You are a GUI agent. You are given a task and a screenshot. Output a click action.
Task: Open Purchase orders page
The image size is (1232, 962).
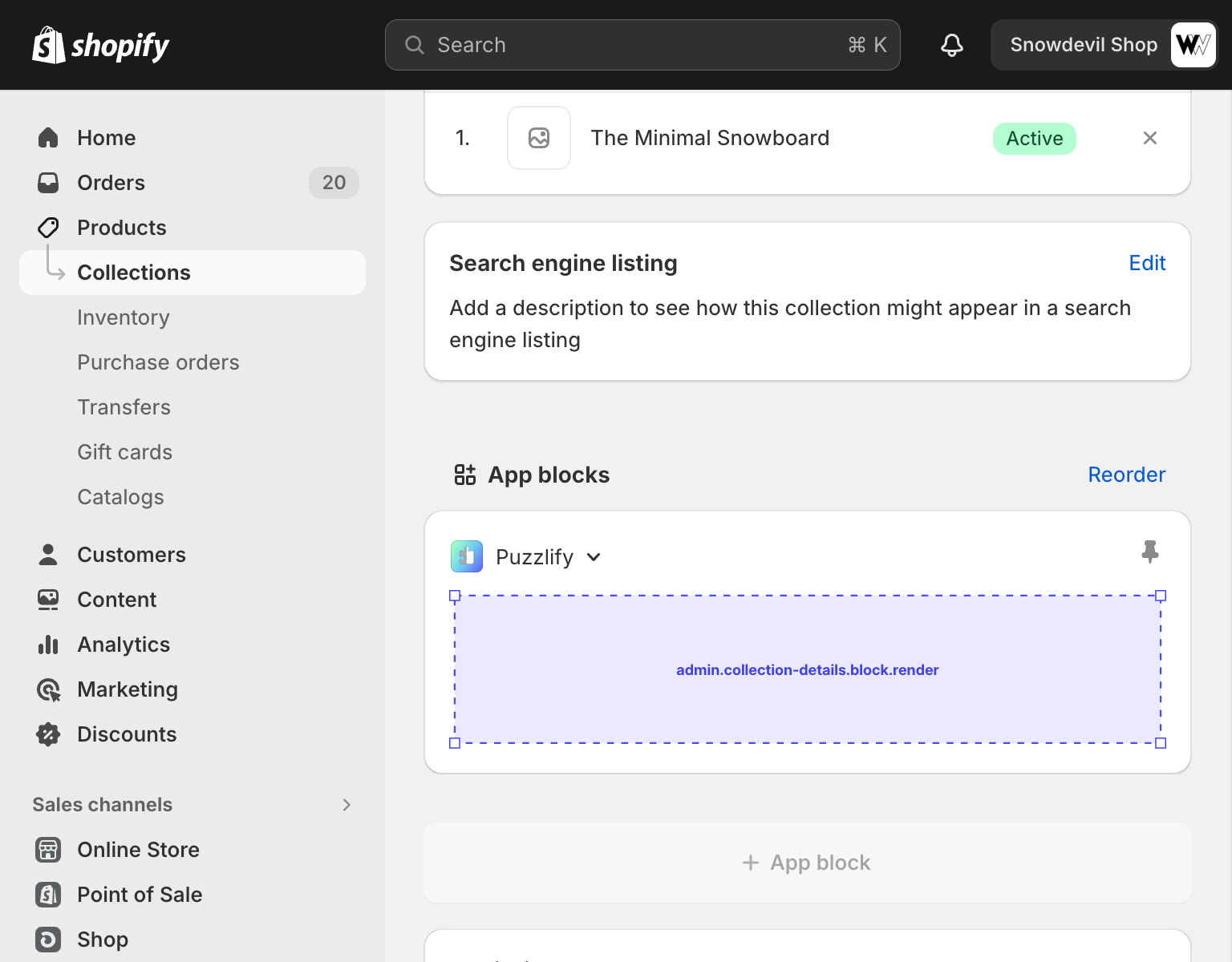tap(158, 362)
